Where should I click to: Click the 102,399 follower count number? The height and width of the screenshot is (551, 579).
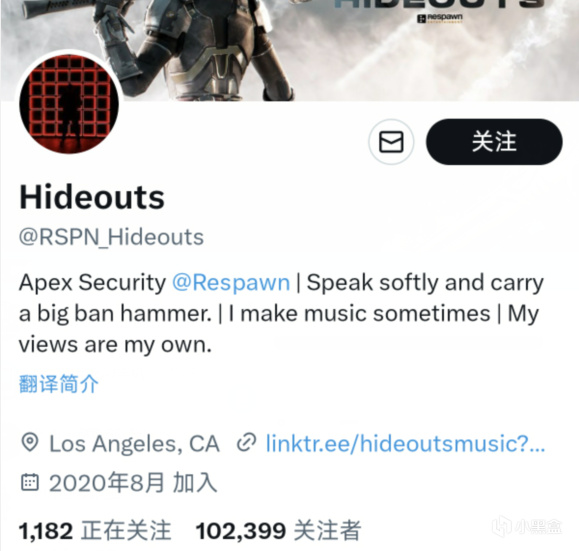[x=241, y=531]
